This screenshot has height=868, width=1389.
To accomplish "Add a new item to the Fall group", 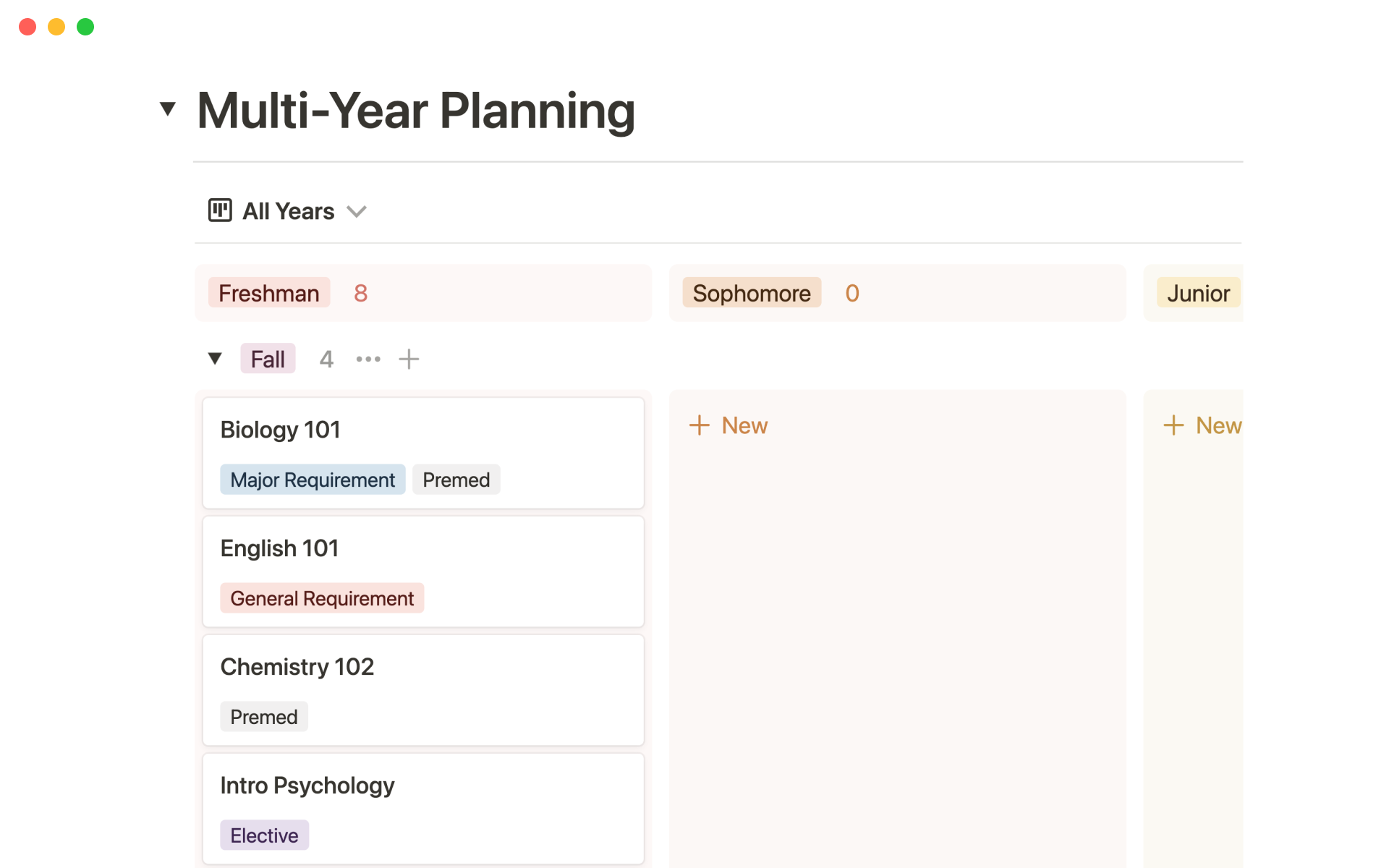I will (x=409, y=359).
